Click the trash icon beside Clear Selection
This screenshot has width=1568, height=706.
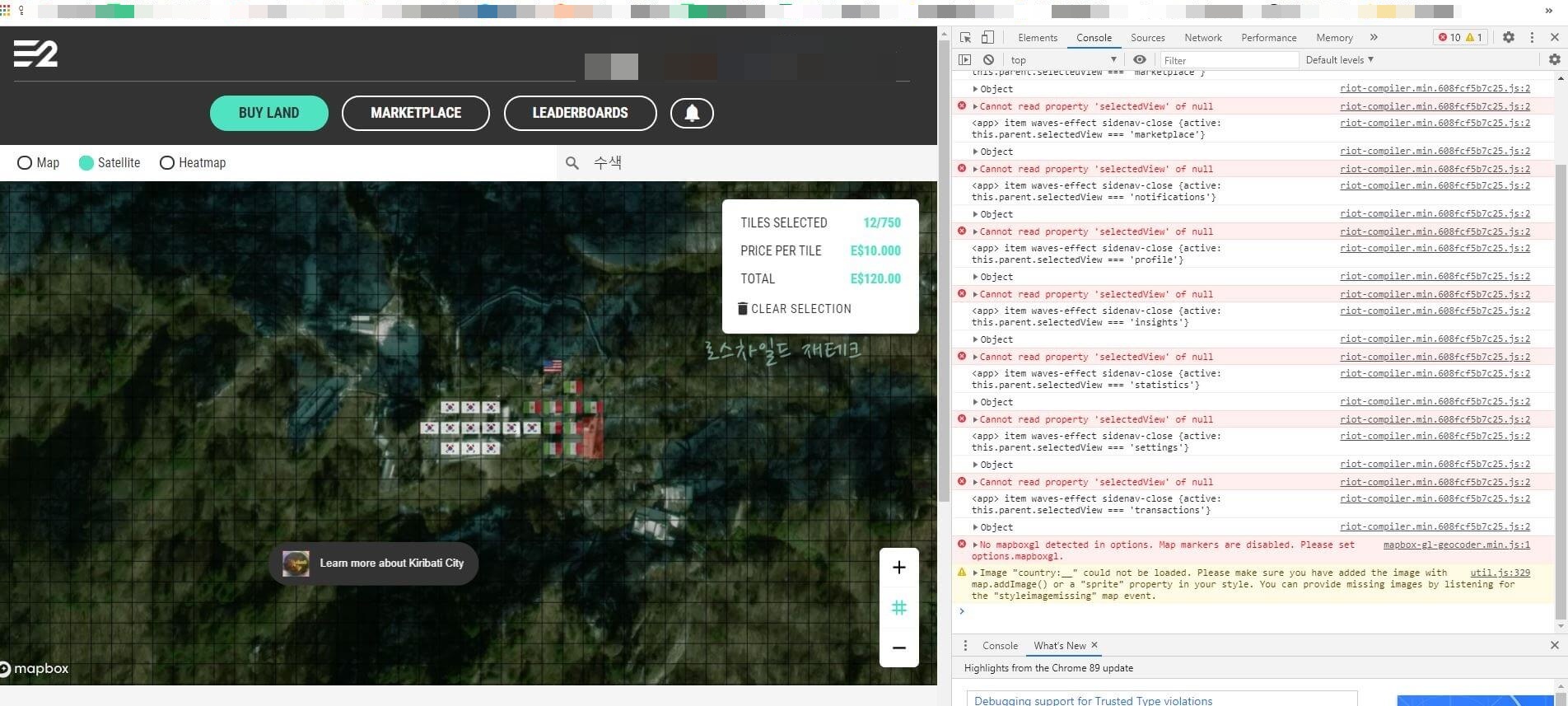tap(743, 308)
